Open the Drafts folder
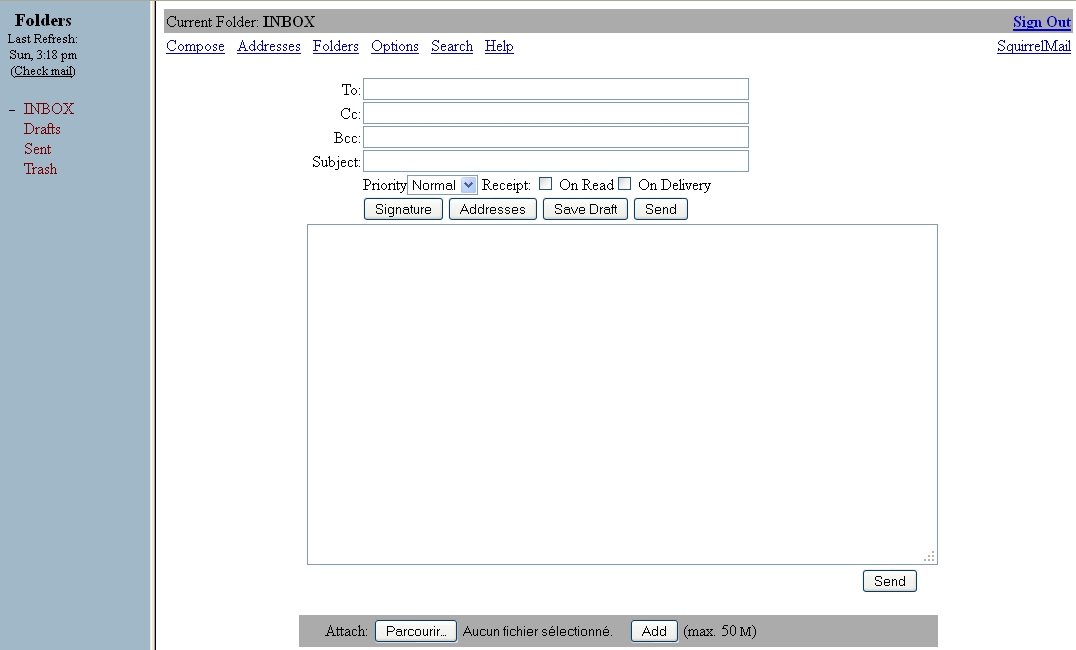This screenshot has height=650, width=1076. pyautogui.click(x=42, y=129)
